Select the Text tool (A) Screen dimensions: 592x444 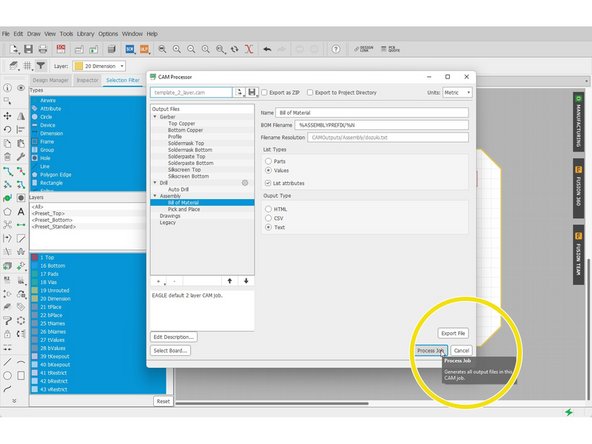(21, 211)
